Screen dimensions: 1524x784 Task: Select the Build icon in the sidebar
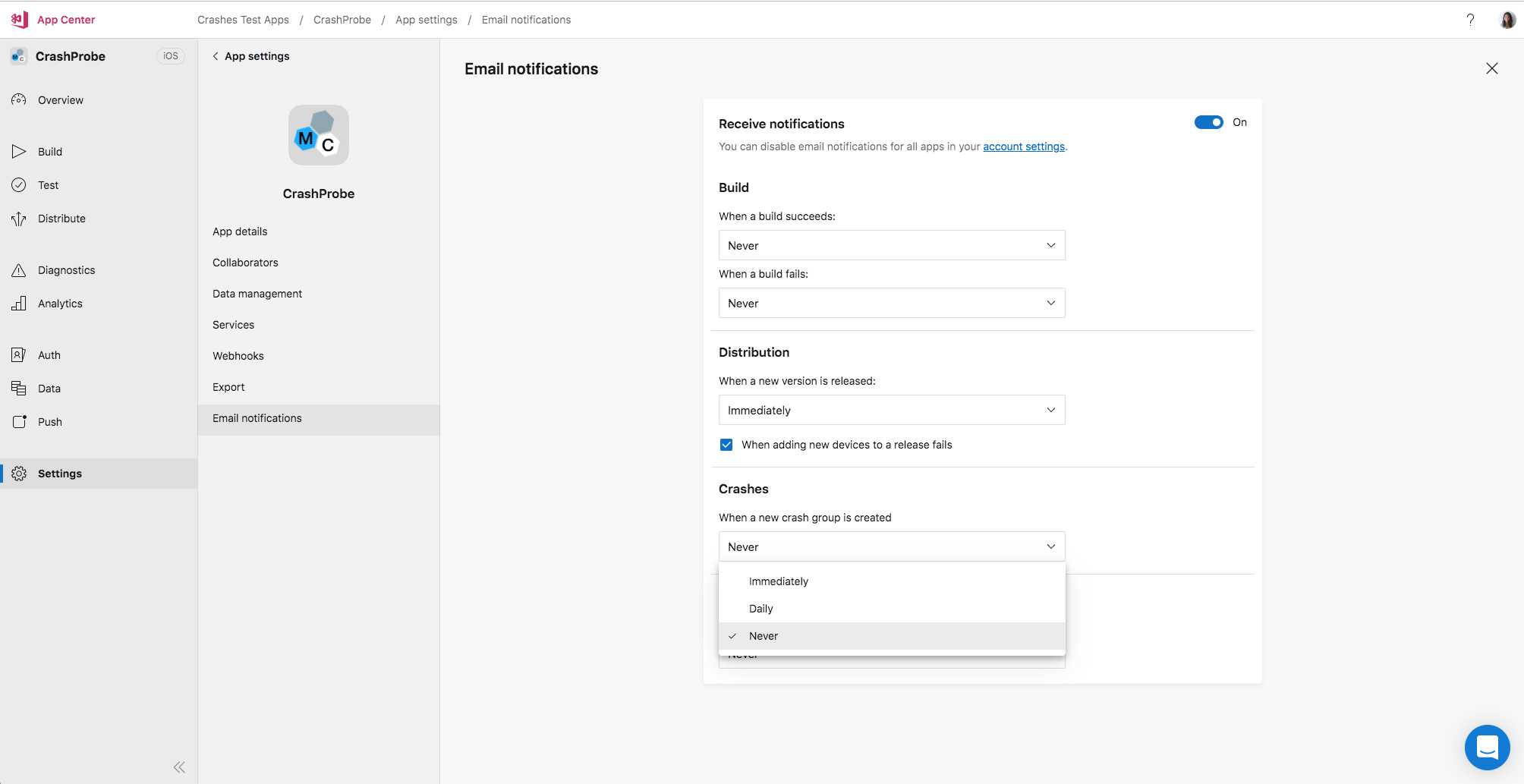[19, 151]
